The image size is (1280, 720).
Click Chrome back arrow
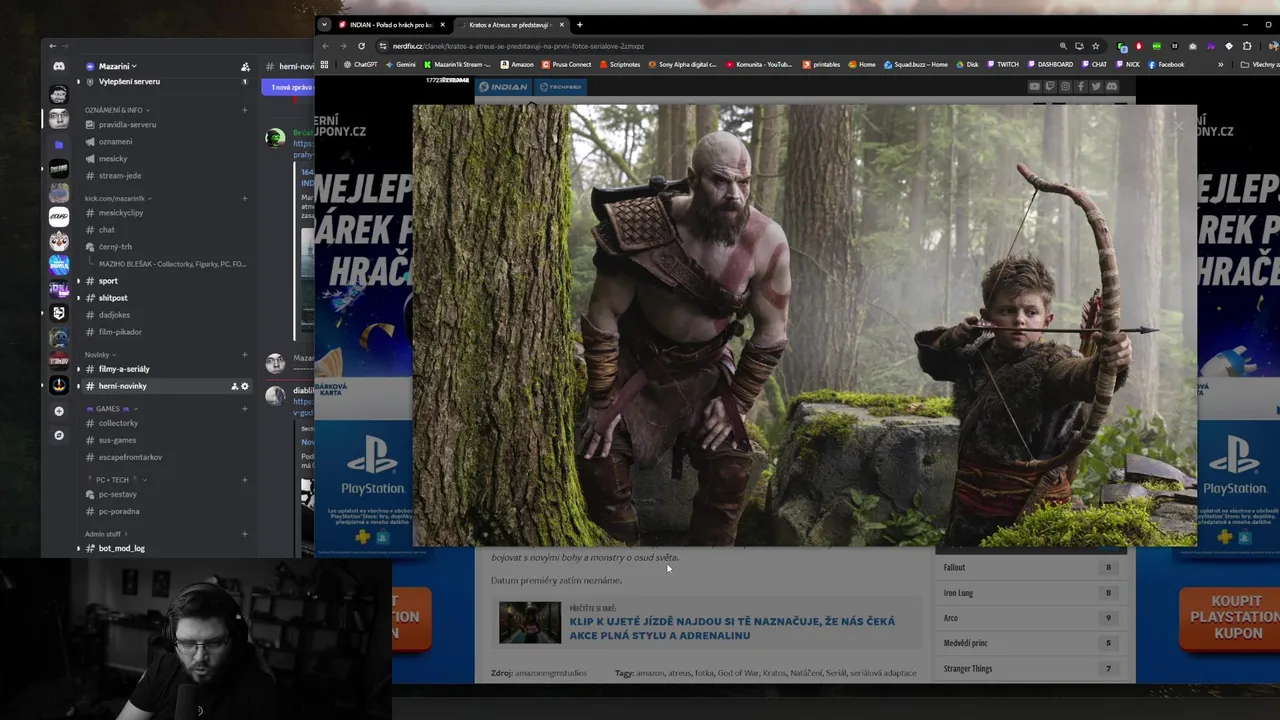(325, 46)
